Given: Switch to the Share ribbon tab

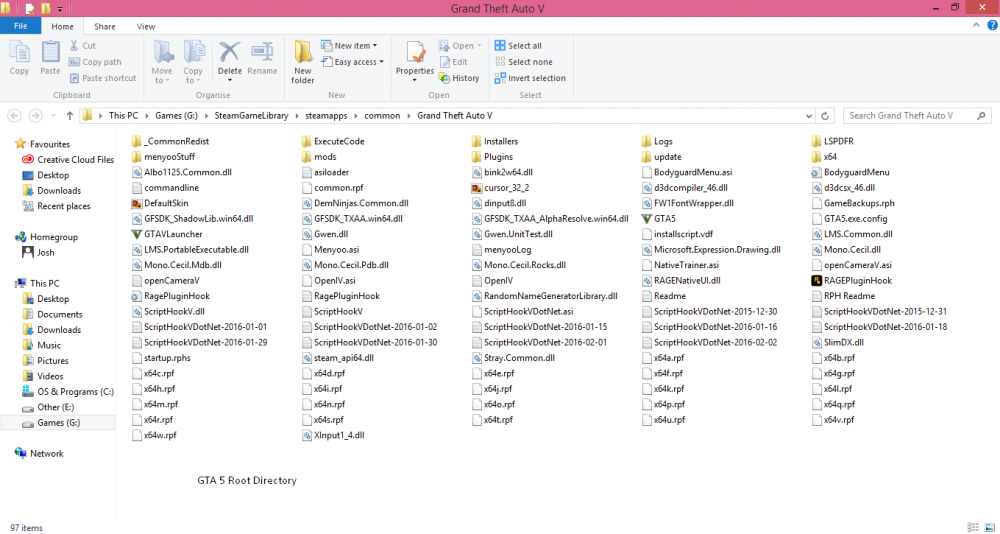Looking at the screenshot, I should pos(105,27).
